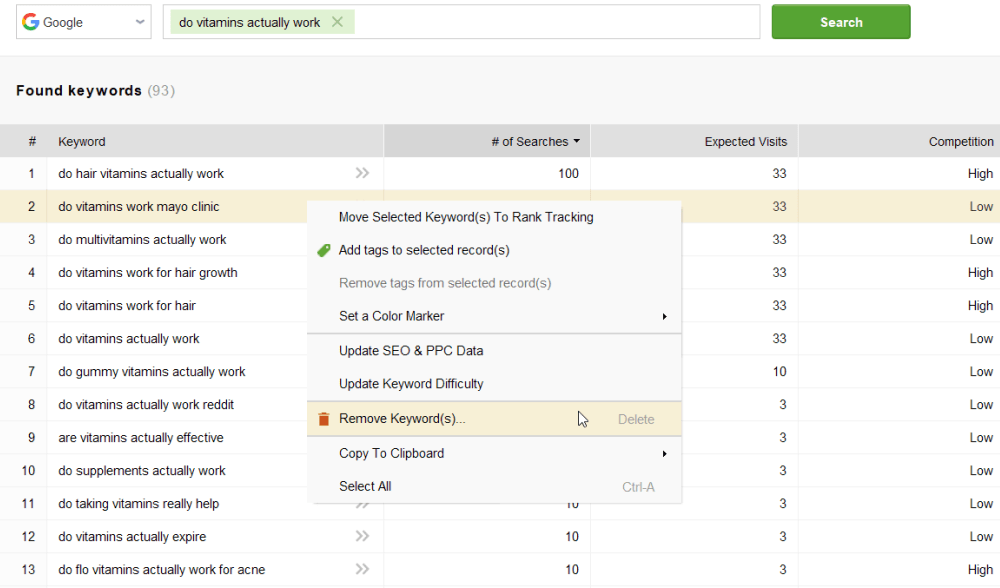This screenshot has width=1000, height=588.
Task: Select the keyword 'are vitamins actually effective'
Action: point(141,437)
